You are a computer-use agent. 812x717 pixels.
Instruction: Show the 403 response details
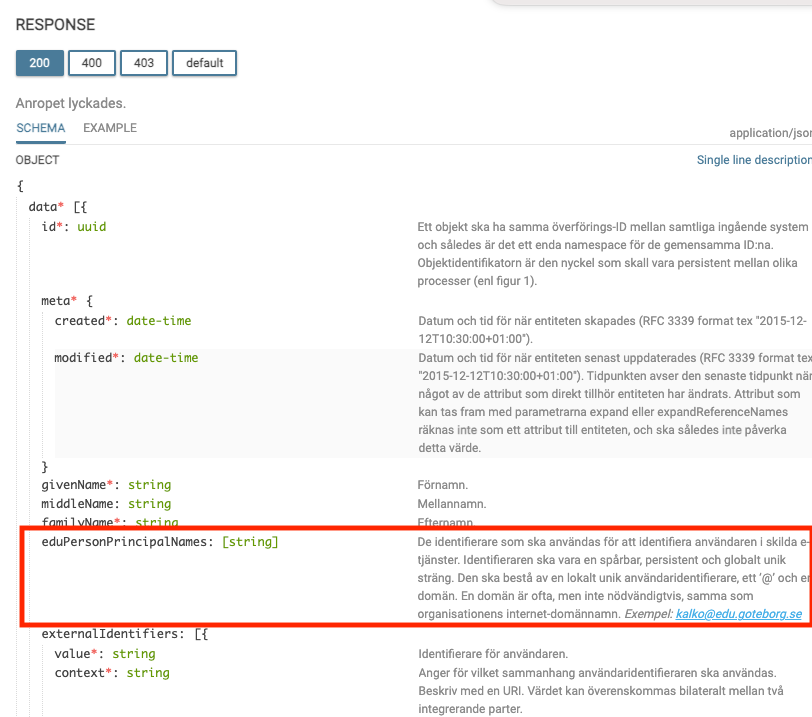[x=144, y=63]
